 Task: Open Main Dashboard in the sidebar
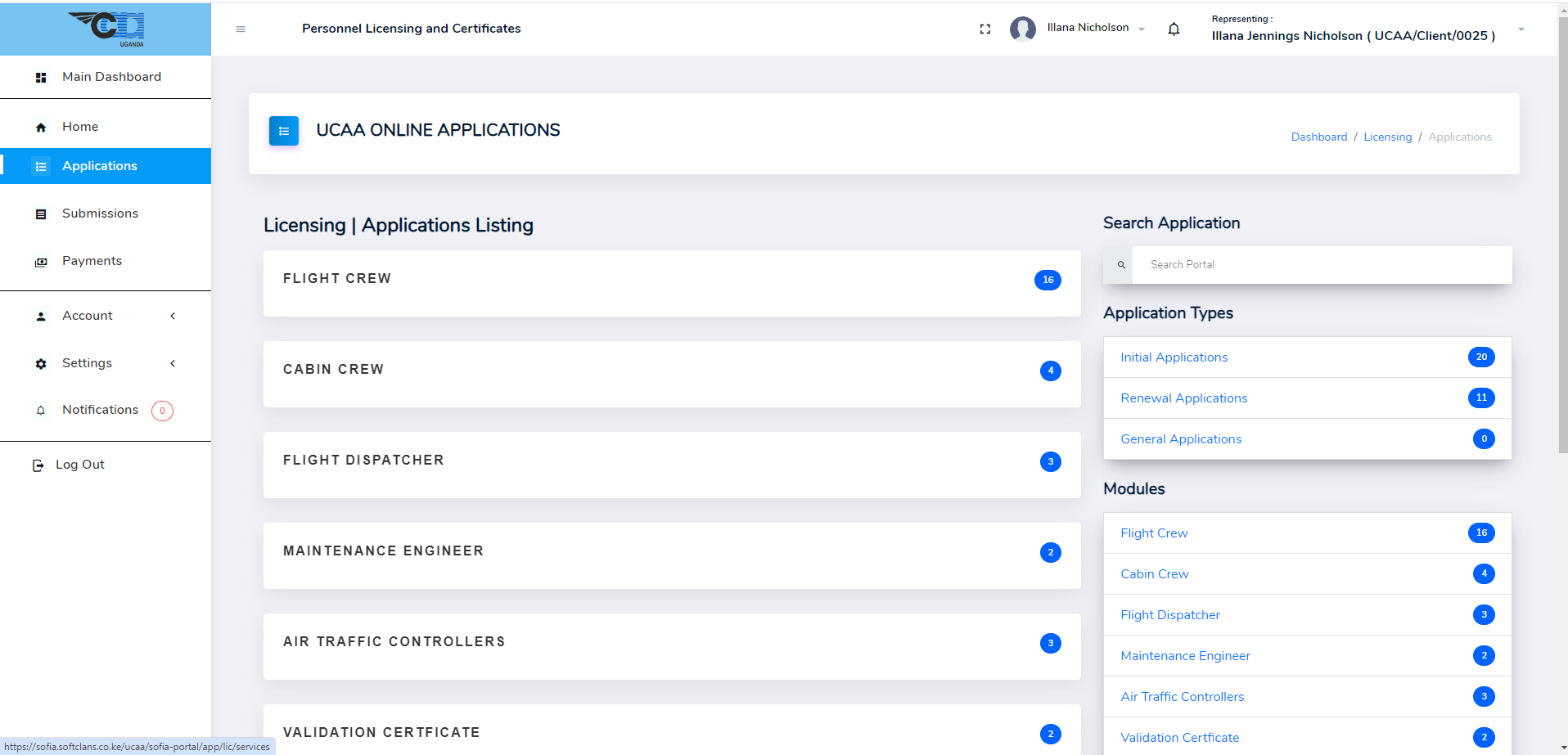coord(111,77)
